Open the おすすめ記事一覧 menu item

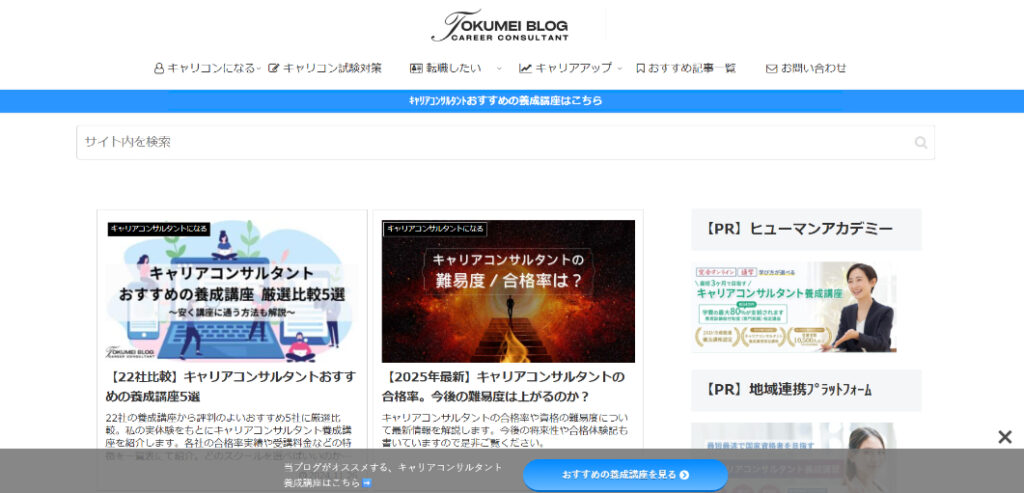(x=691, y=69)
